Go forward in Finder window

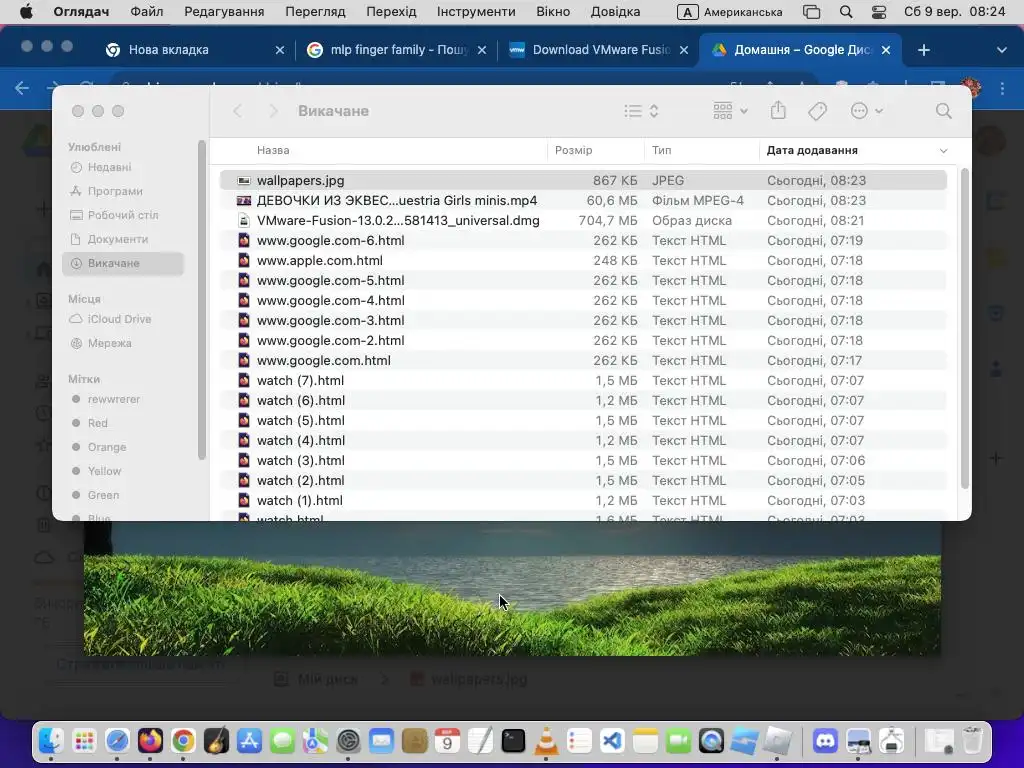[x=273, y=111]
